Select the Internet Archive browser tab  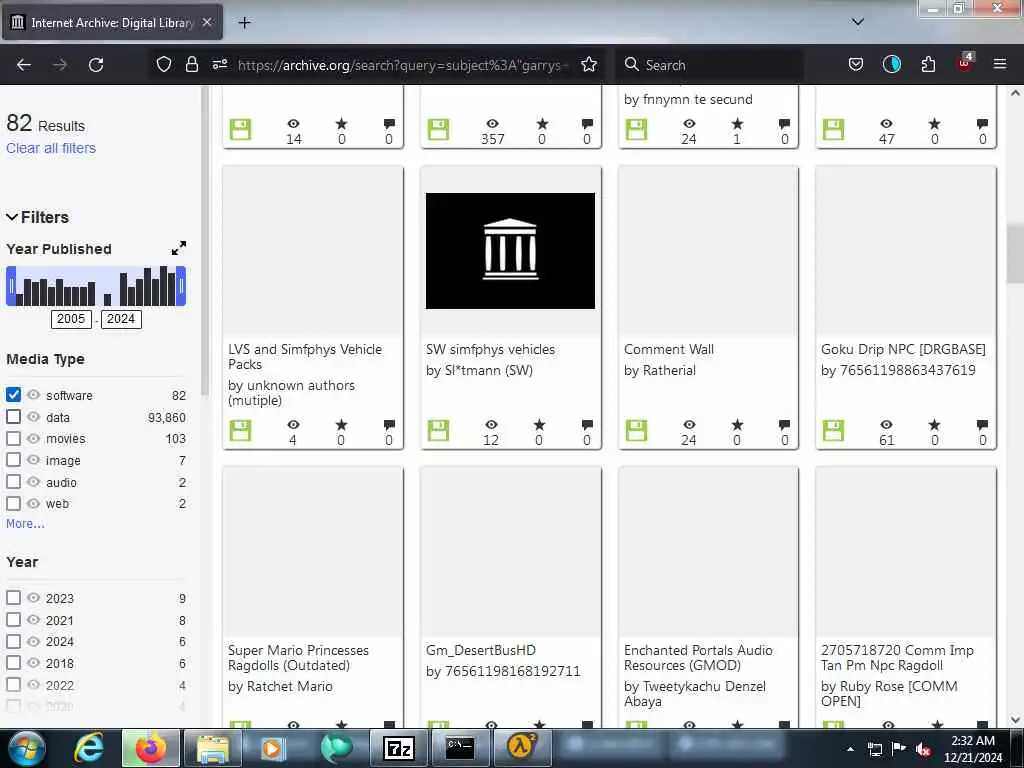(112, 23)
